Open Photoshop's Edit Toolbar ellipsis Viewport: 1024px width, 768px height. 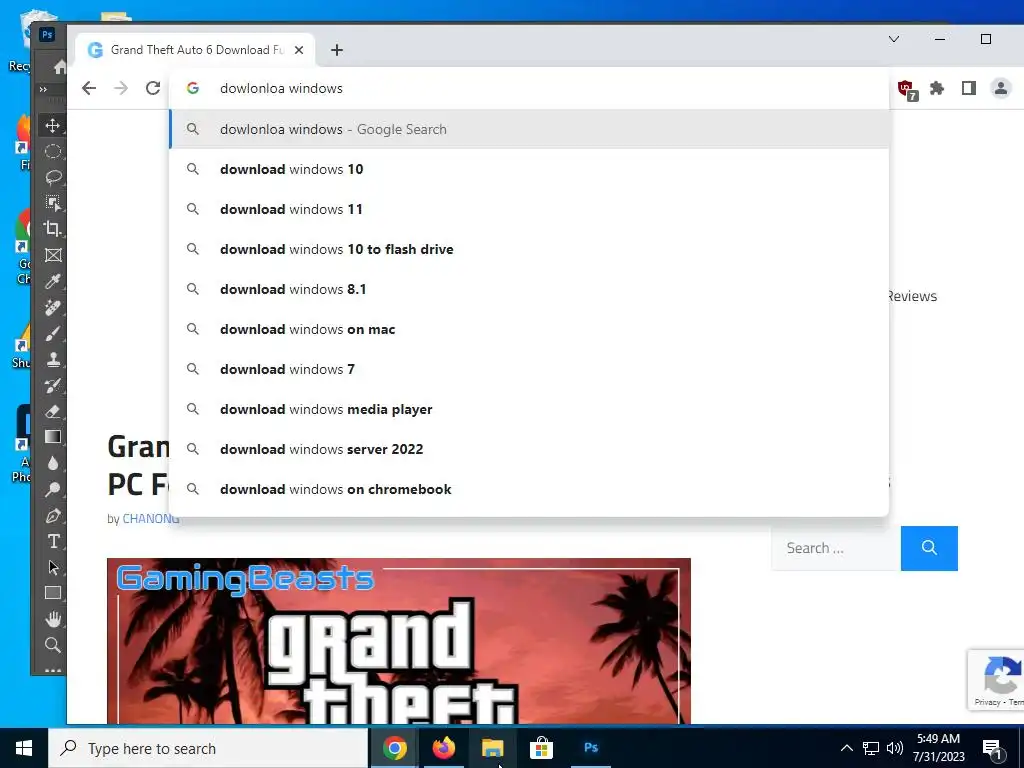coord(53,670)
